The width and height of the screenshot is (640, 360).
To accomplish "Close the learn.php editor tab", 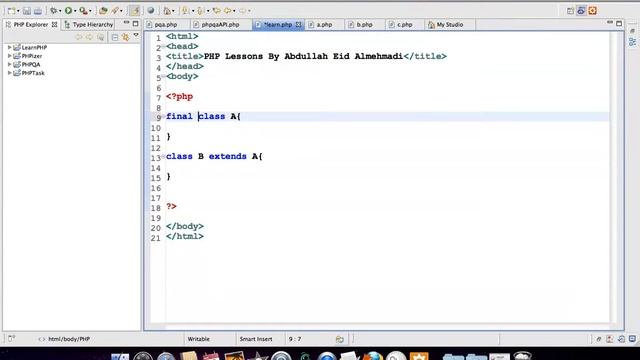I will pos(298,24).
